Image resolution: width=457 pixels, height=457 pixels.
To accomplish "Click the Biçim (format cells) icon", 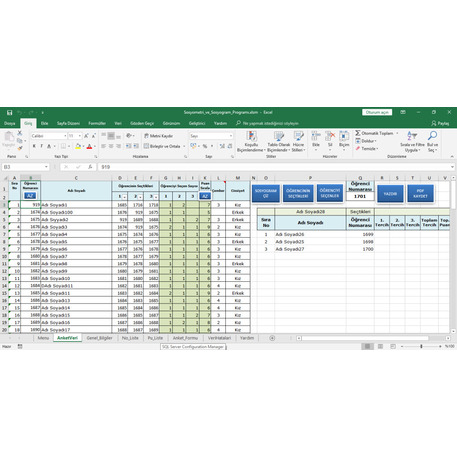I will click(x=344, y=136).
